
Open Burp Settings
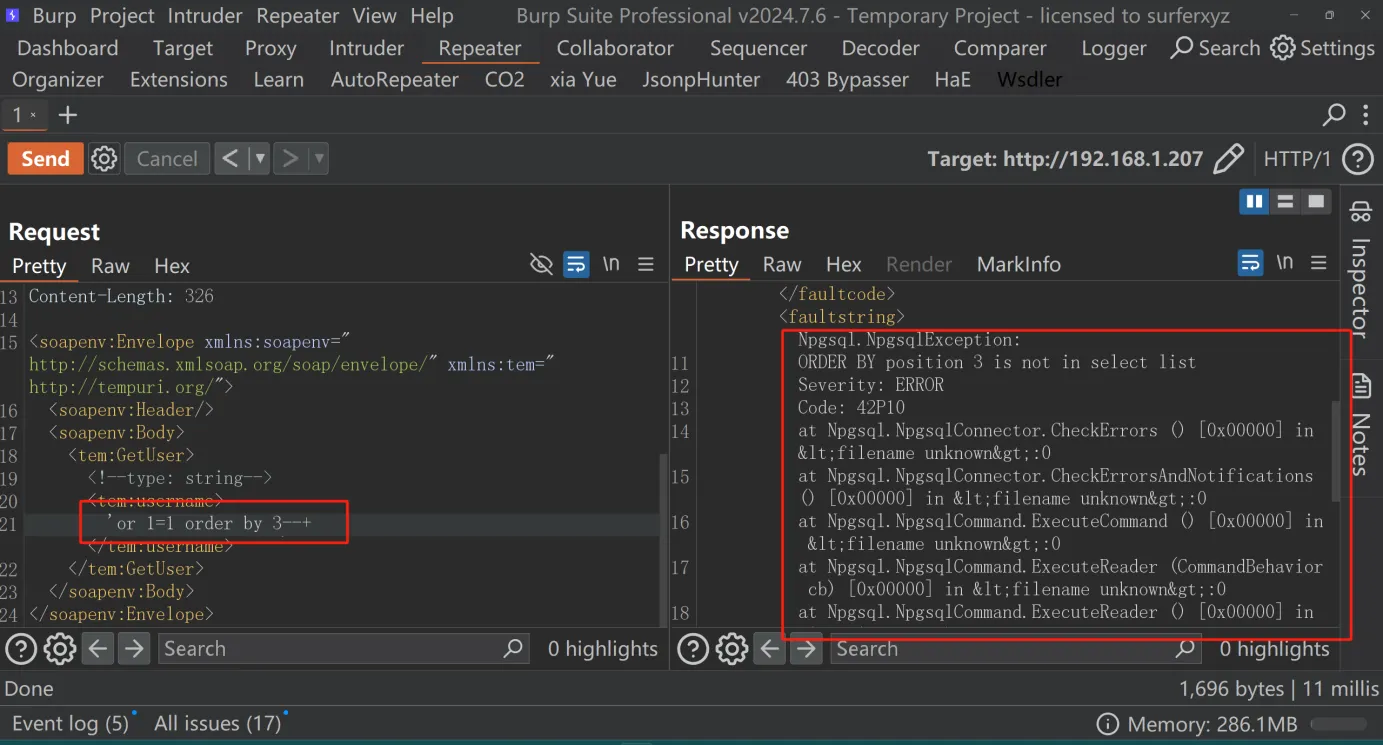click(x=1322, y=48)
